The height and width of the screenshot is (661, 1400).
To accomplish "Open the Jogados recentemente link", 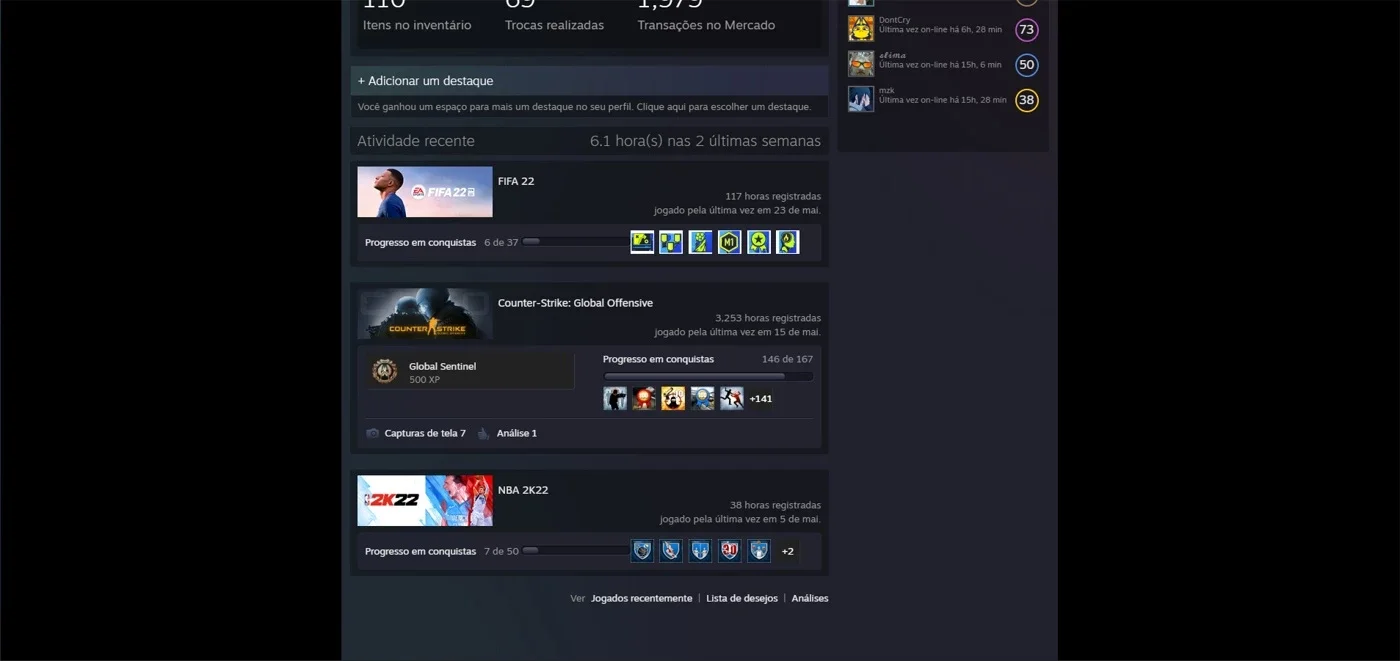I will (641, 598).
